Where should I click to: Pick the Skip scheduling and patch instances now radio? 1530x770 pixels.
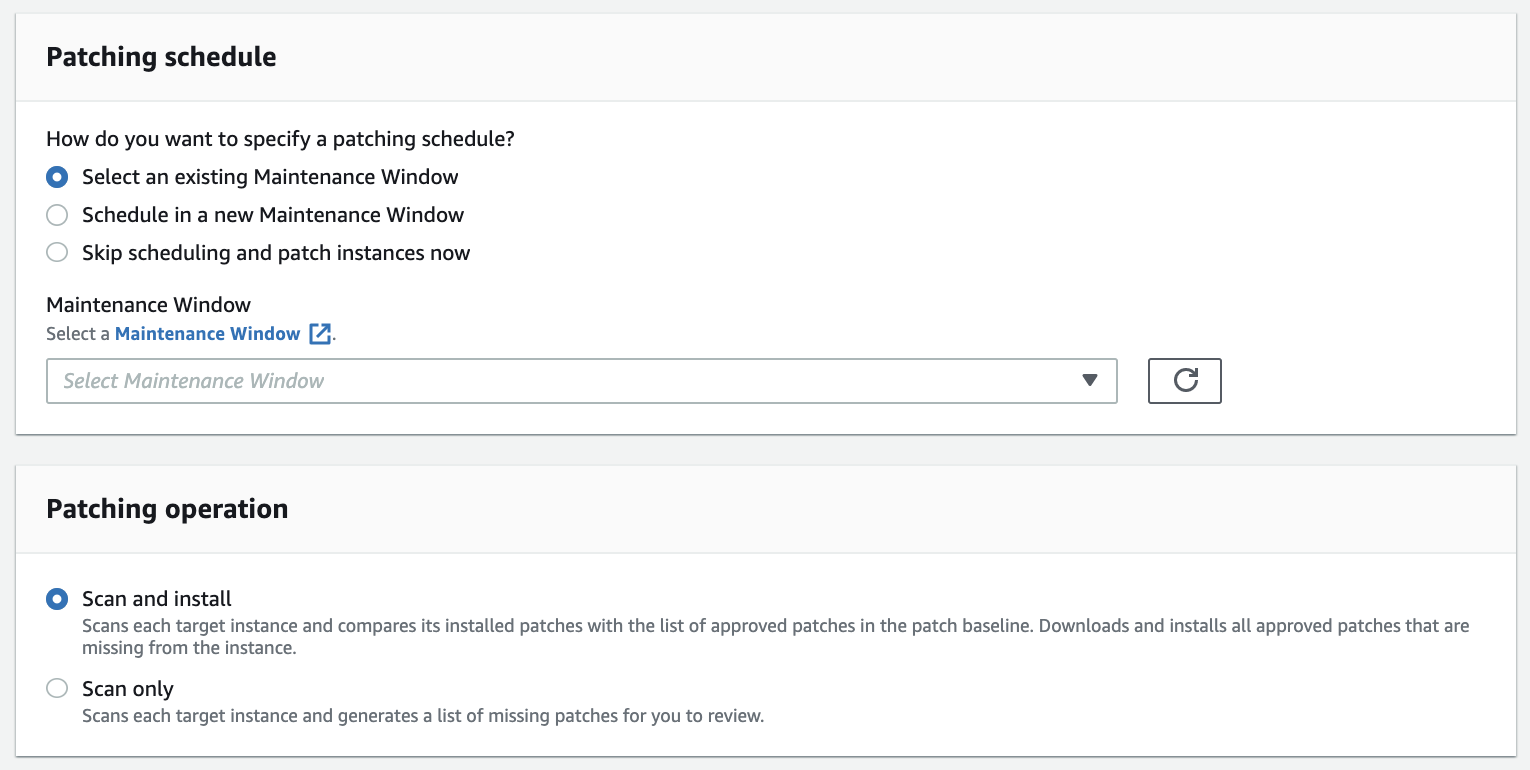tap(58, 253)
